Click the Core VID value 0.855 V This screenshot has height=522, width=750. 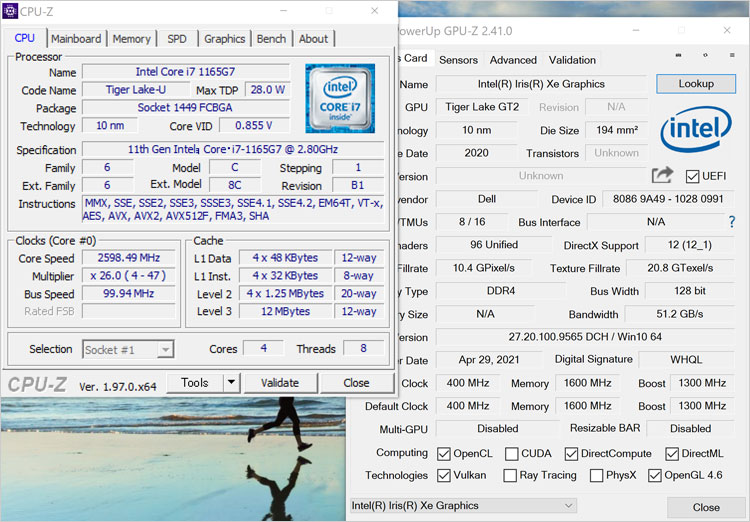click(254, 125)
